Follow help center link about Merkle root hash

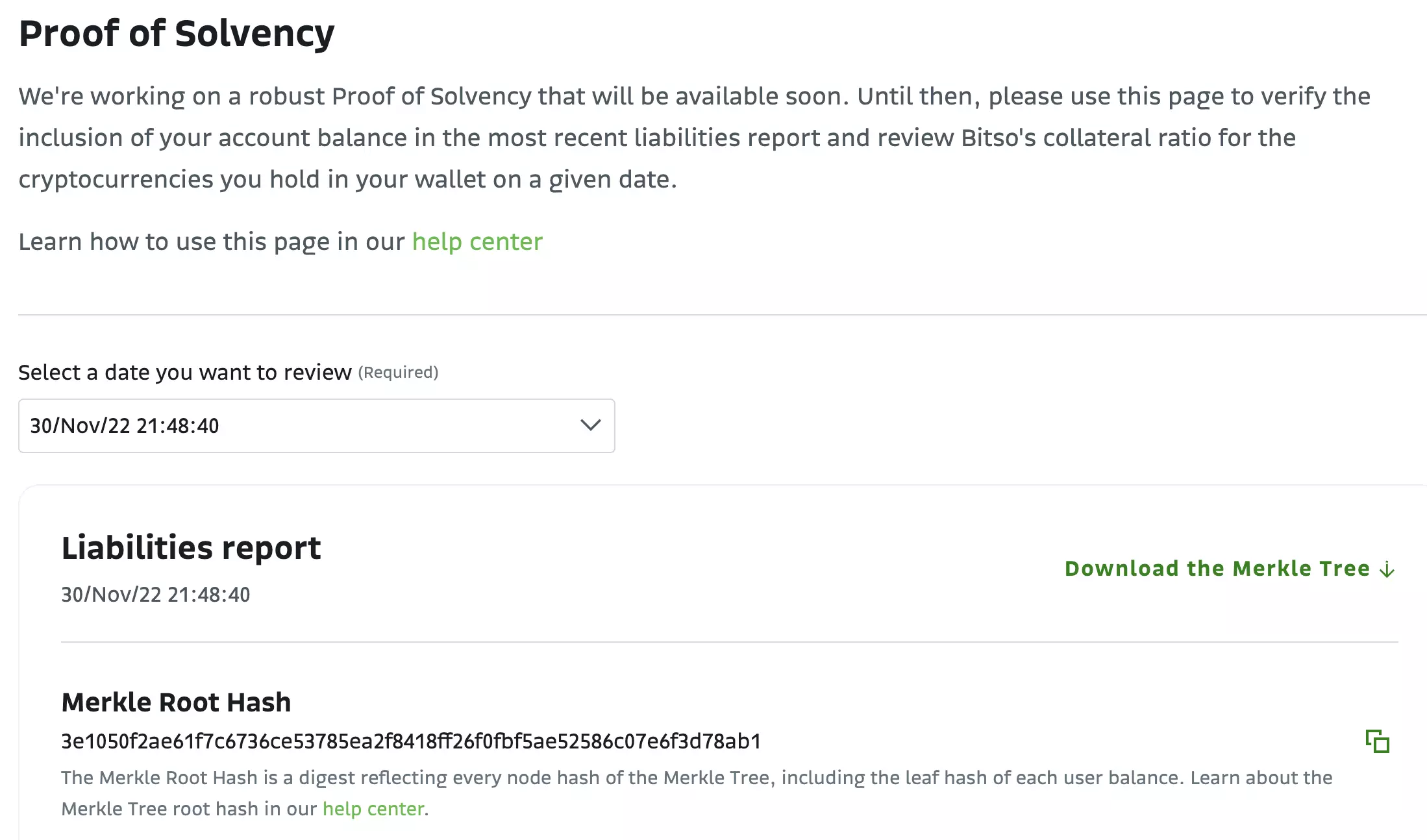click(x=373, y=809)
